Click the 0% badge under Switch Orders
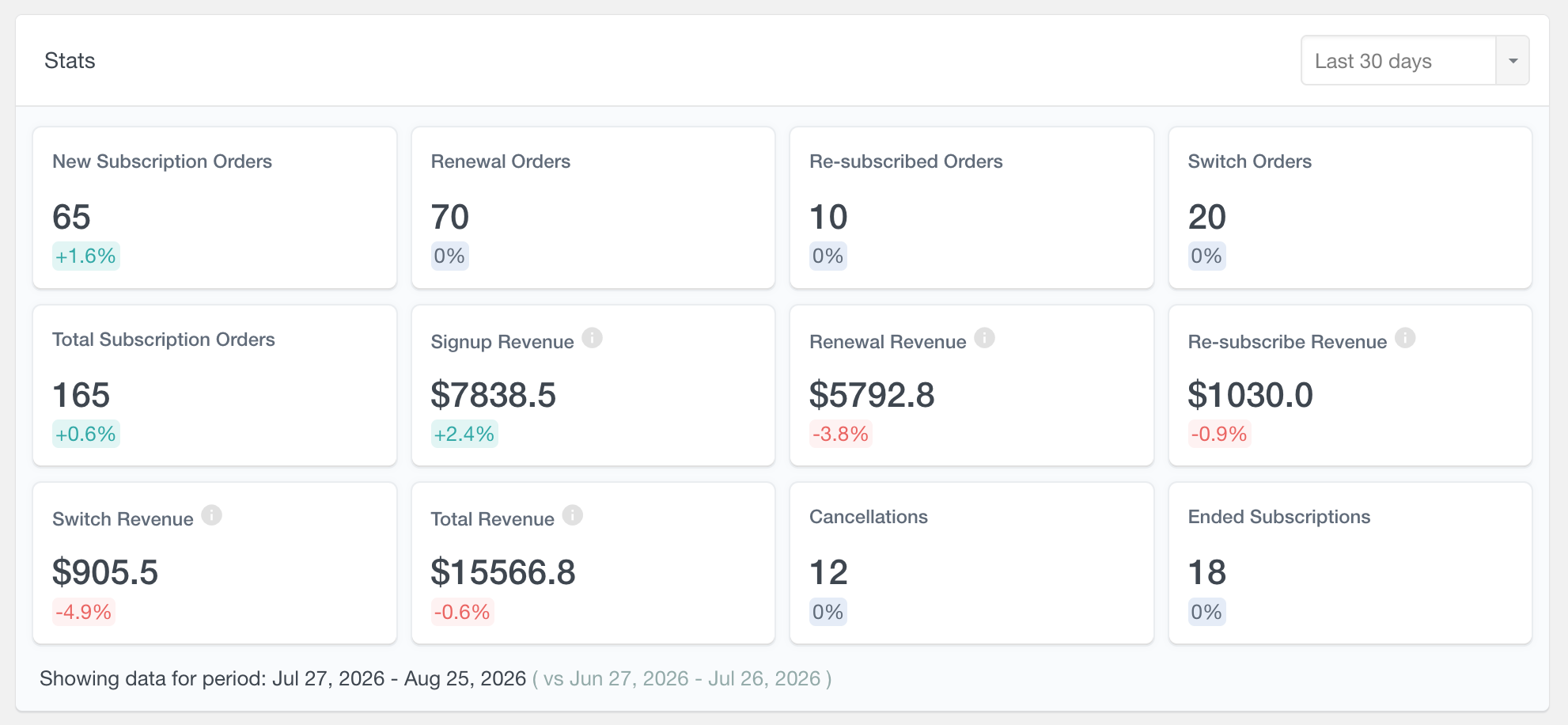Screen dimensions: 1568x725 (x=1206, y=256)
